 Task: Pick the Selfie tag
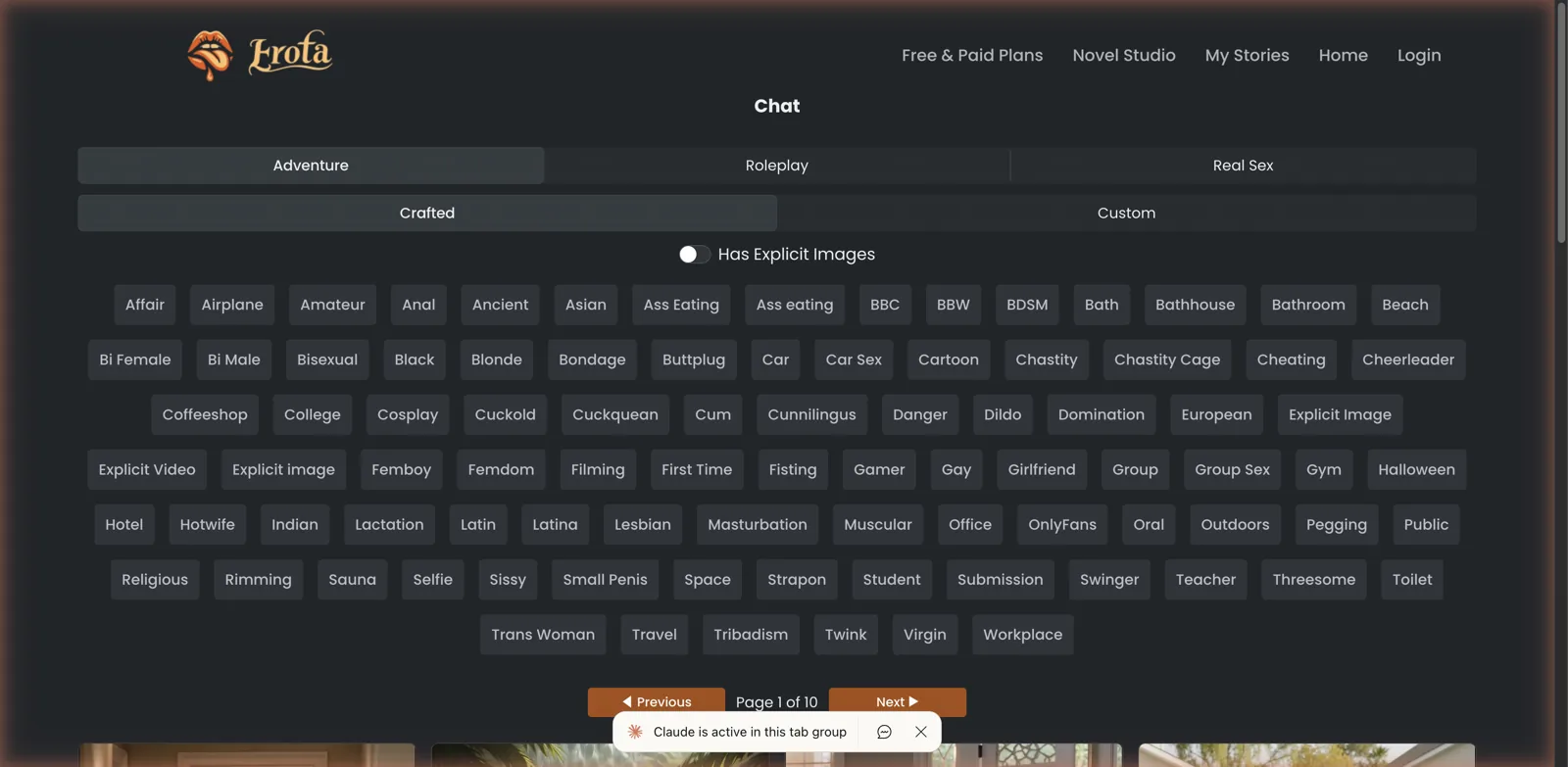tap(432, 579)
